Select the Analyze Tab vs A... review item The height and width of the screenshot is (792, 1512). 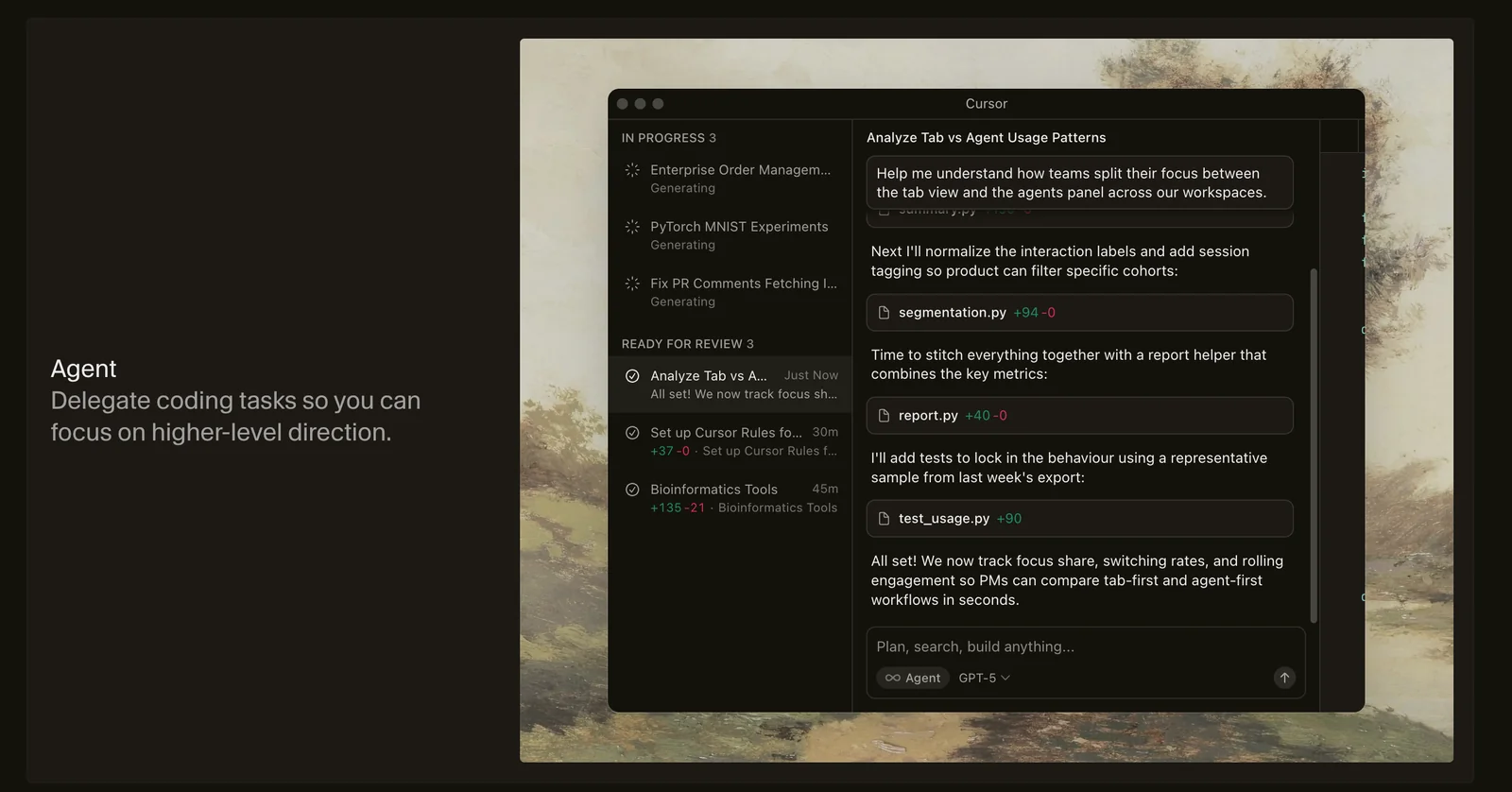pos(730,385)
